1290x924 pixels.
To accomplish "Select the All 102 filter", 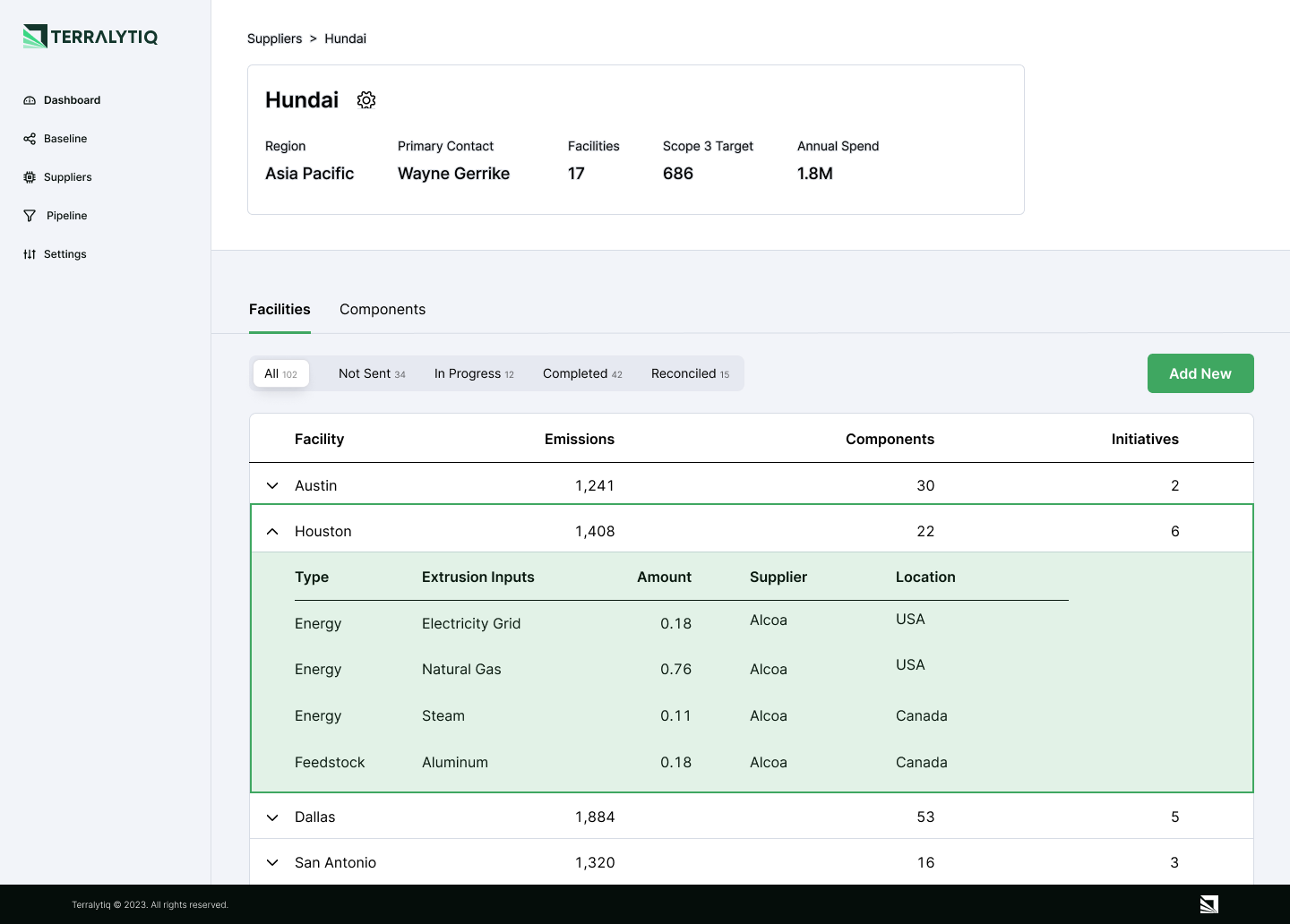I will coord(281,373).
